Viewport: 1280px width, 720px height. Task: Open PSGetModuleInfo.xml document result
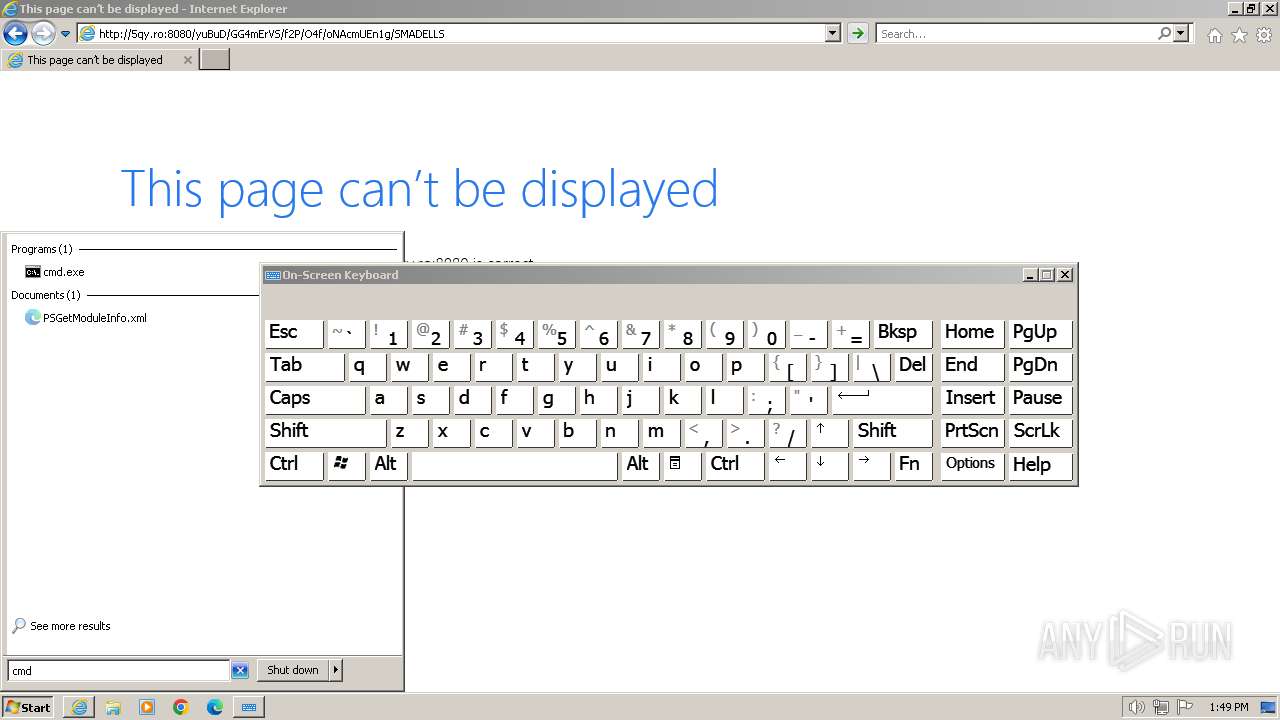86,318
